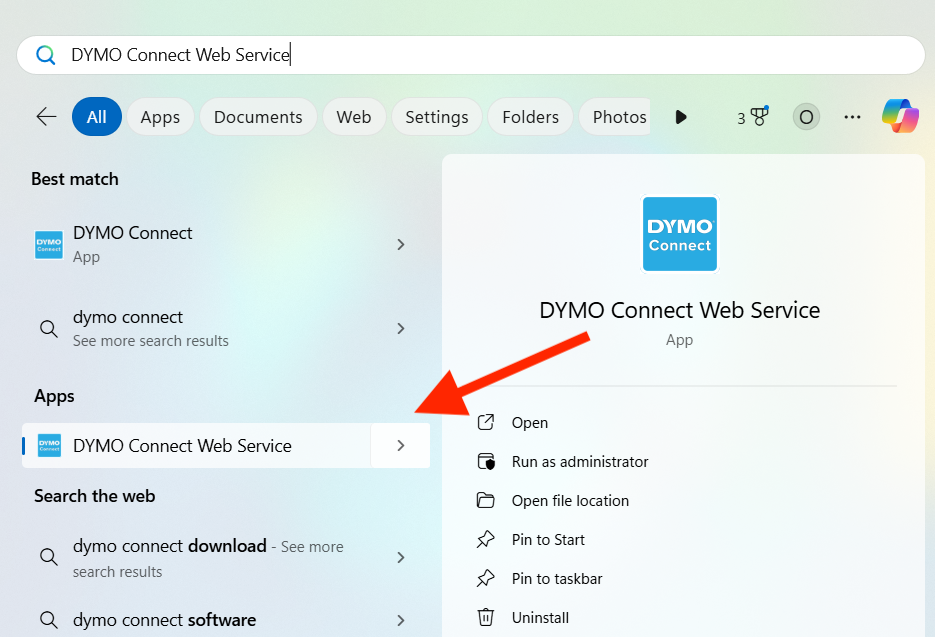Viewport: 935px width, 637px height.
Task: Select the All filter tab
Action: tap(97, 117)
